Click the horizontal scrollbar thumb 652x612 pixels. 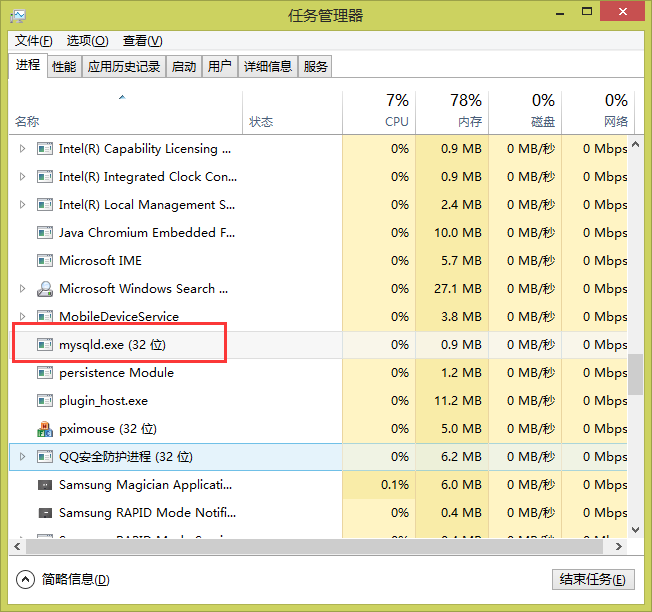pos(314,546)
